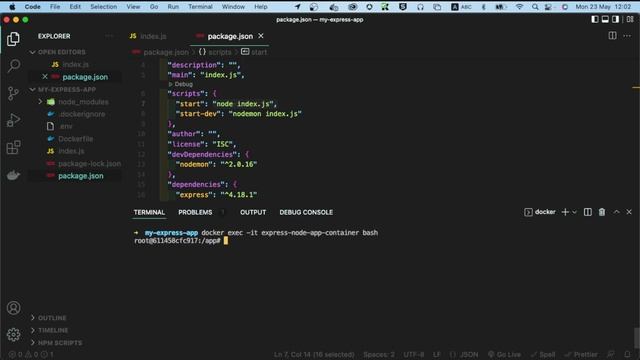
Task: Close package.json in Open Editors list
Action: pos(45,77)
